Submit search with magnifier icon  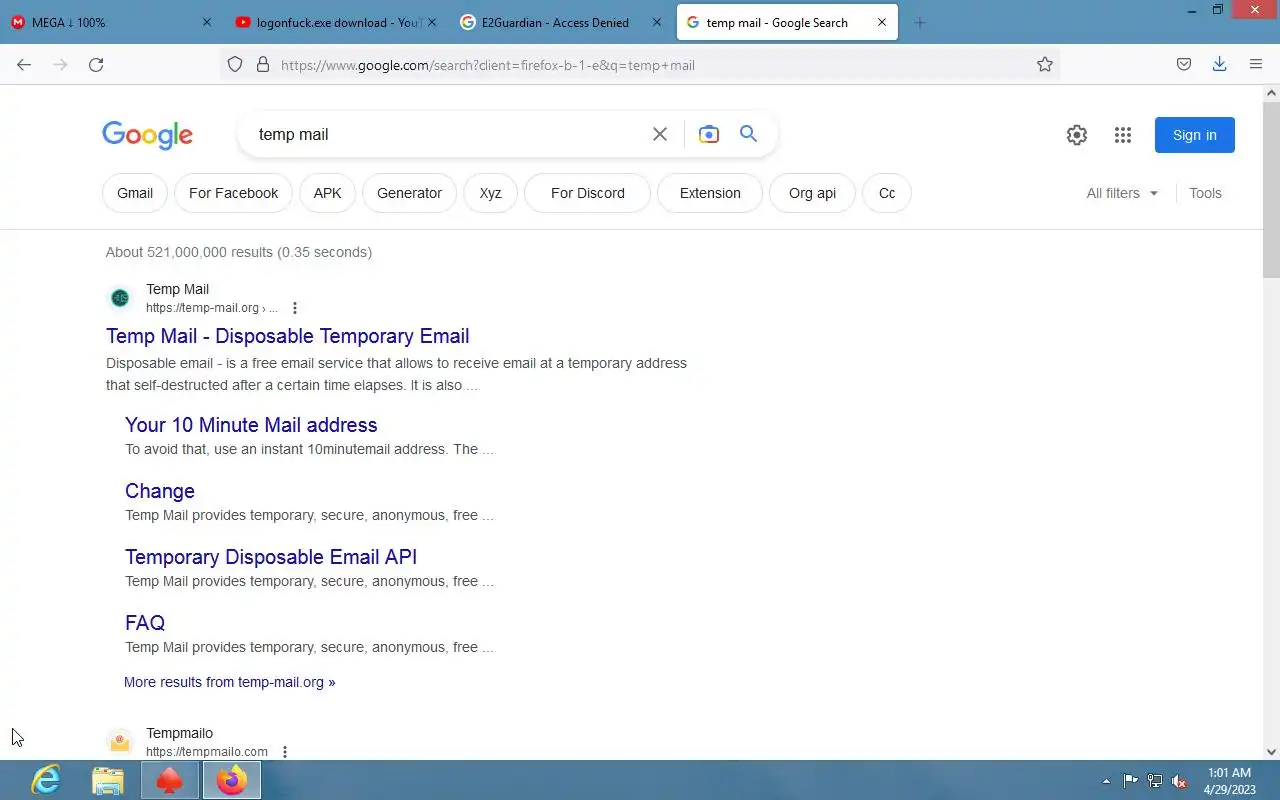pos(748,134)
